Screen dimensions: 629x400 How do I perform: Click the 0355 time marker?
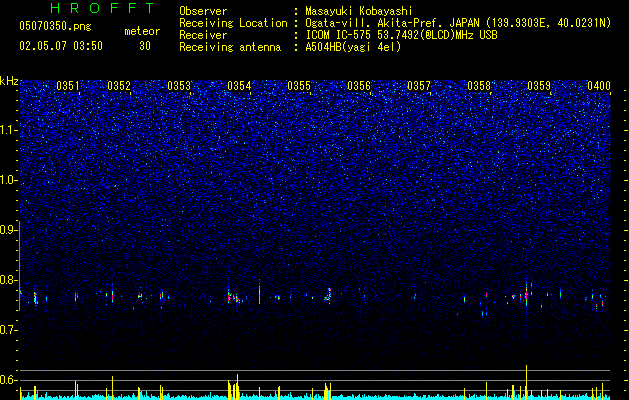[x=299, y=86]
